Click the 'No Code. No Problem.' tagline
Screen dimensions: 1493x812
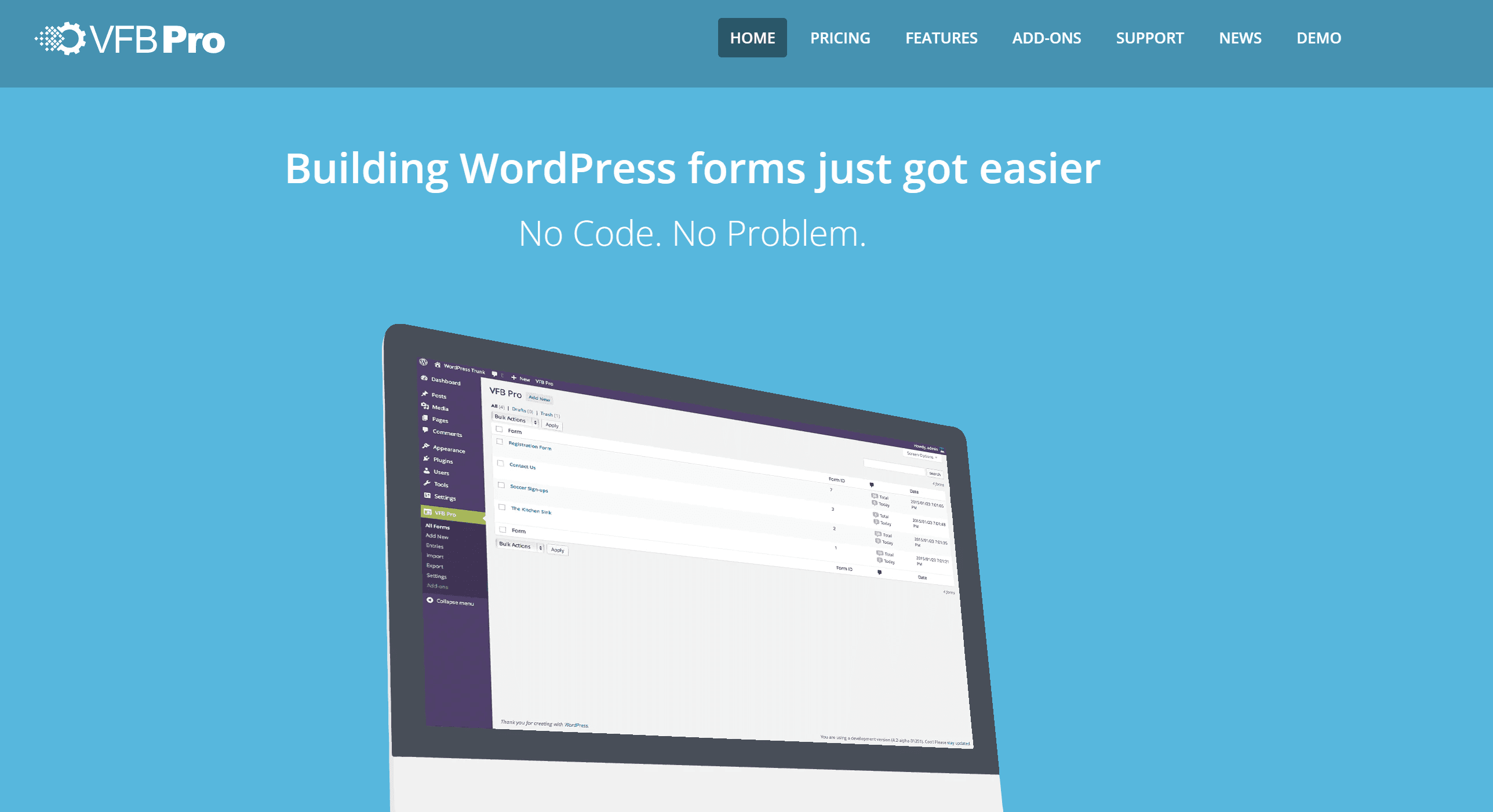click(x=693, y=234)
